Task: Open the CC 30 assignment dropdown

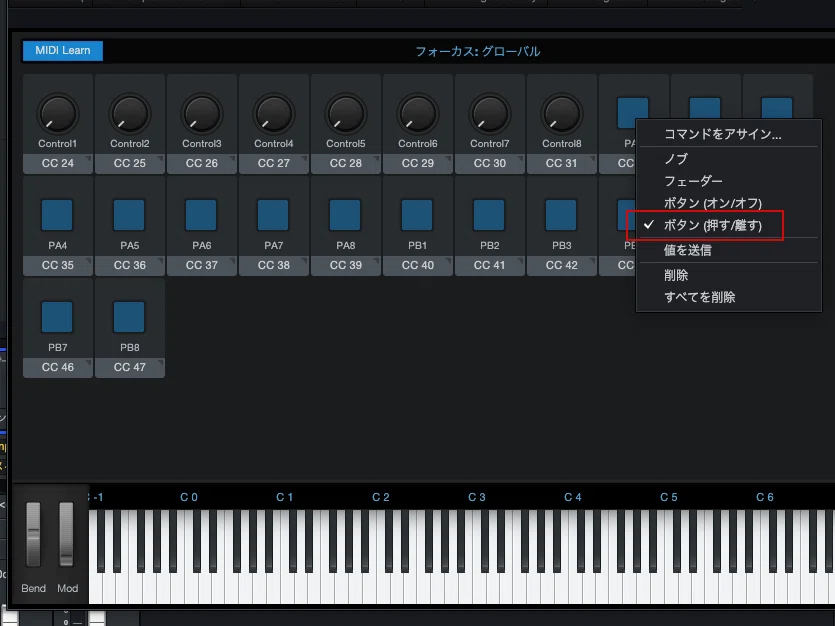Action: [490, 163]
